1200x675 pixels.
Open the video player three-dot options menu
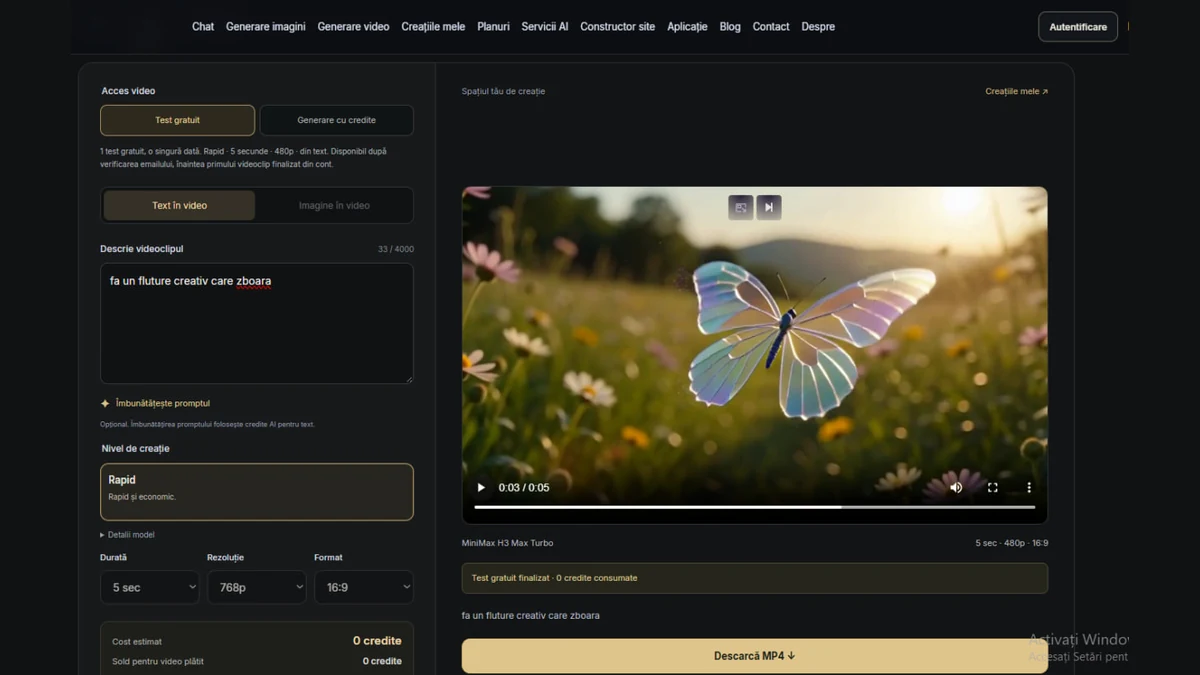coord(1029,488)
